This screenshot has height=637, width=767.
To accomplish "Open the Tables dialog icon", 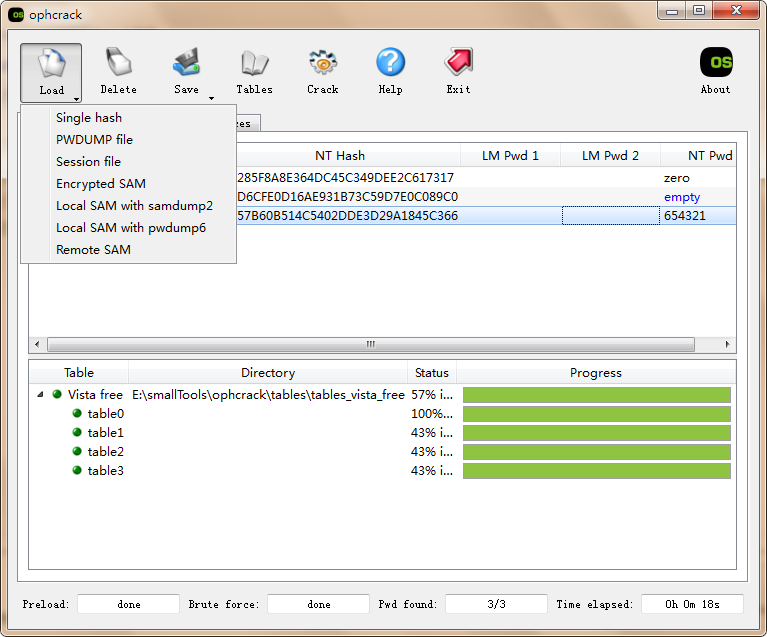I will click(x=254, y=63).
